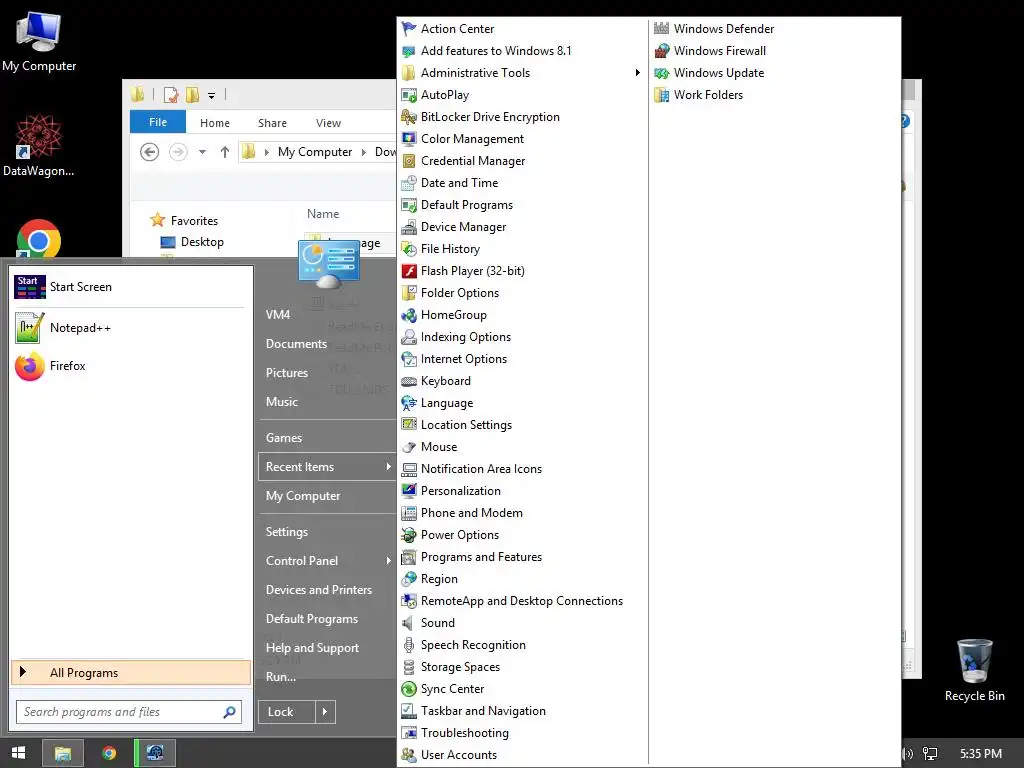Open Power Options icon

pyautogui.click(x=409, y=535)
